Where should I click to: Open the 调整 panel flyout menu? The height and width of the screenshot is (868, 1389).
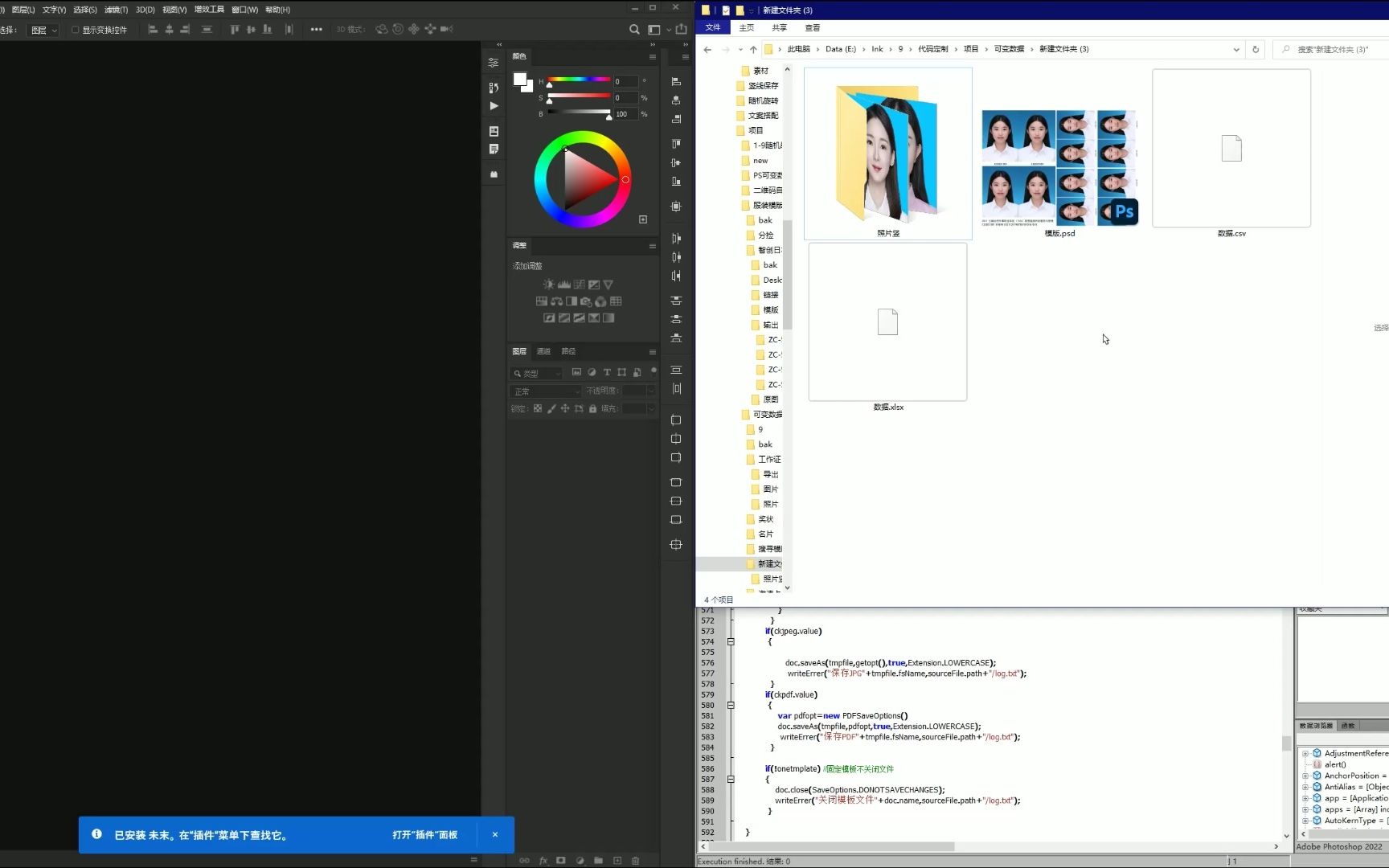[653, 246]
